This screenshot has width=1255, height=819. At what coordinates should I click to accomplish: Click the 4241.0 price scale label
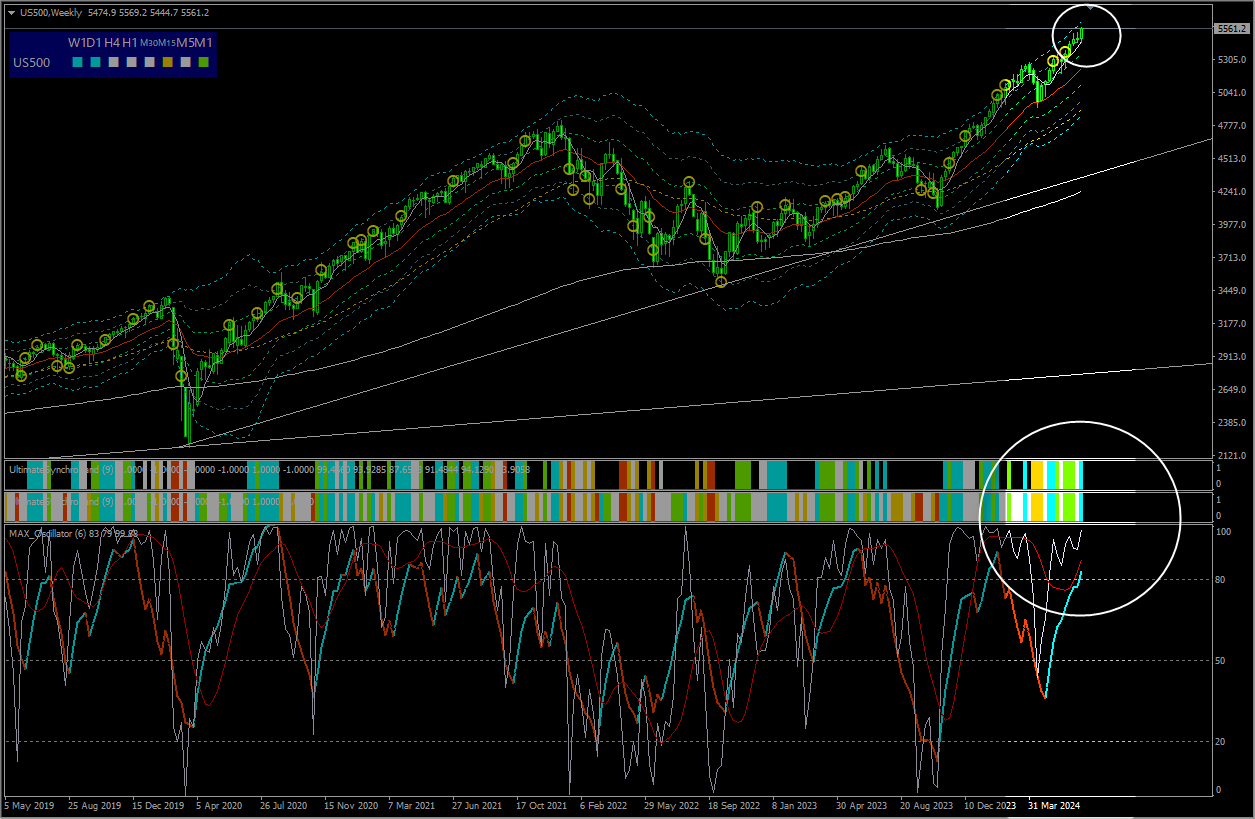(1230, 192)
